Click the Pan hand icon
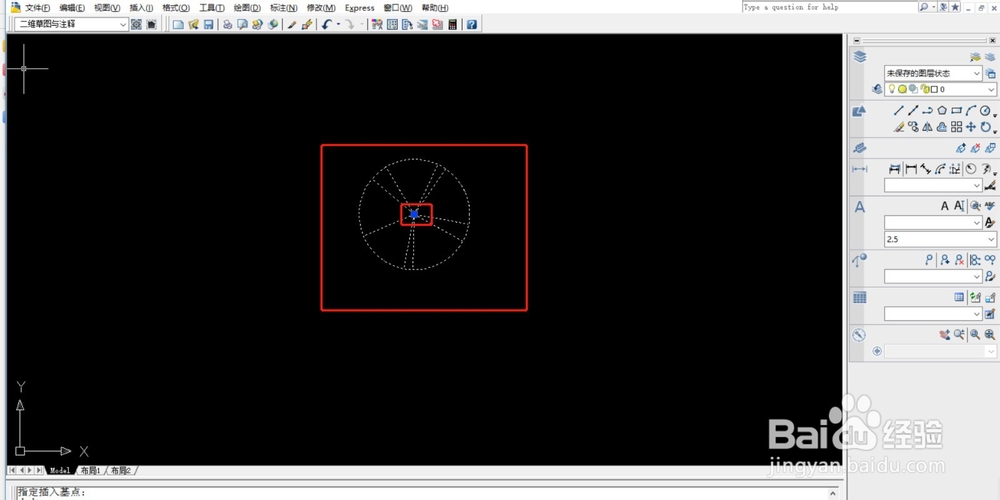The height and width of the screenshot is (500, 1000). click(945, 334)
